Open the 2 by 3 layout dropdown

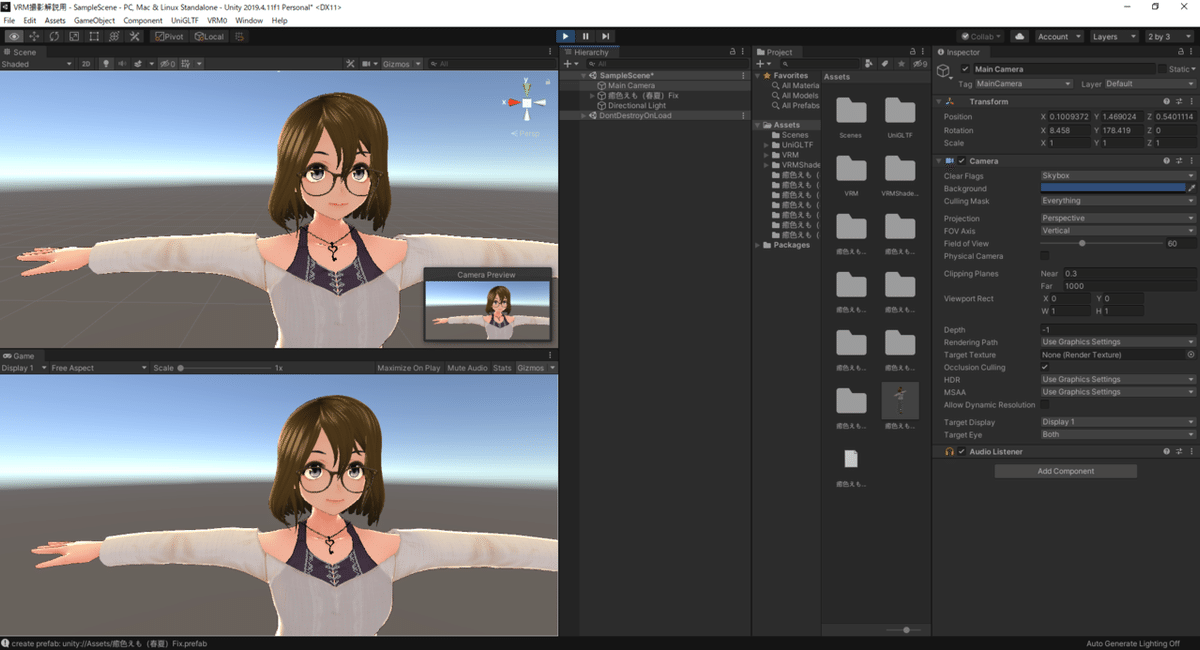(1170, 36)
